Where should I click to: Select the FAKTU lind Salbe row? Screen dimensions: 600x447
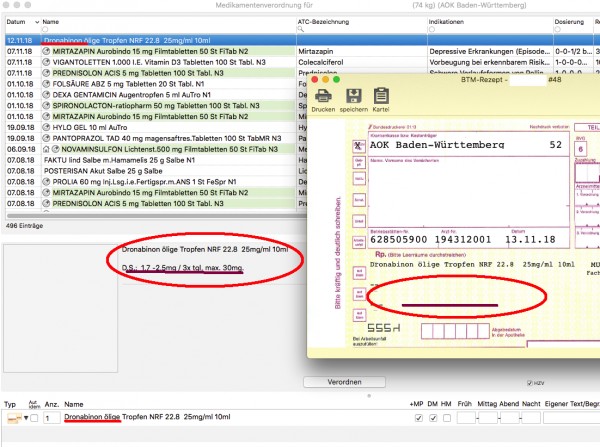(x=156, y=160)
